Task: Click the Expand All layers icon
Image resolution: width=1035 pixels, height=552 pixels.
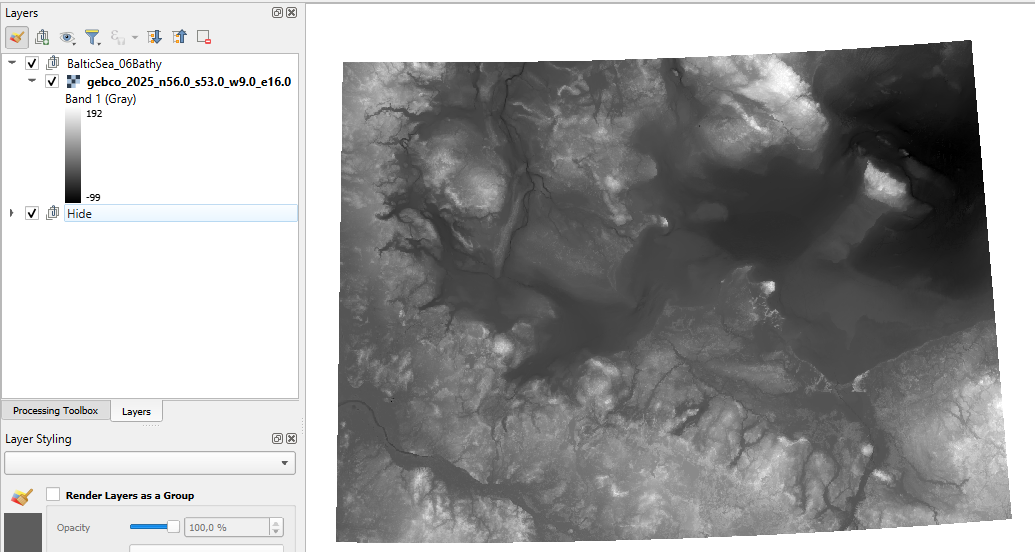Action: (x=154, y=37)
